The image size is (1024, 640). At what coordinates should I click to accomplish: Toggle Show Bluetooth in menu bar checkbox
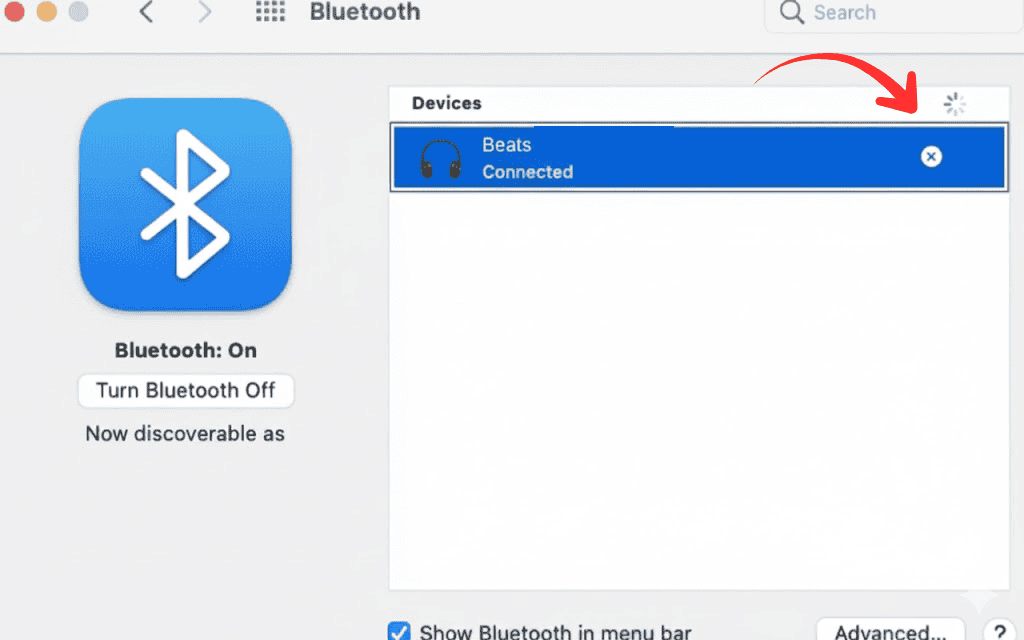[x=399, y=631]
